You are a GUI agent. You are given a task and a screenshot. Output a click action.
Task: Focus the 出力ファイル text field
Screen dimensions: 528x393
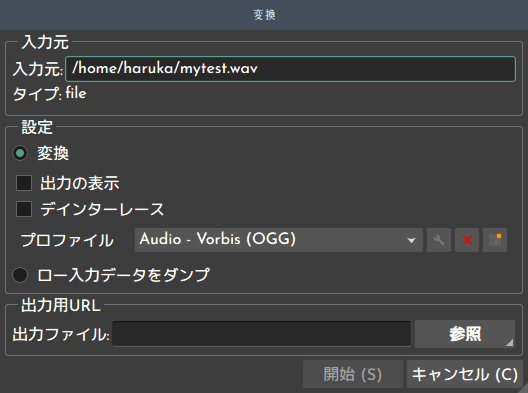[x=262, y=334]
